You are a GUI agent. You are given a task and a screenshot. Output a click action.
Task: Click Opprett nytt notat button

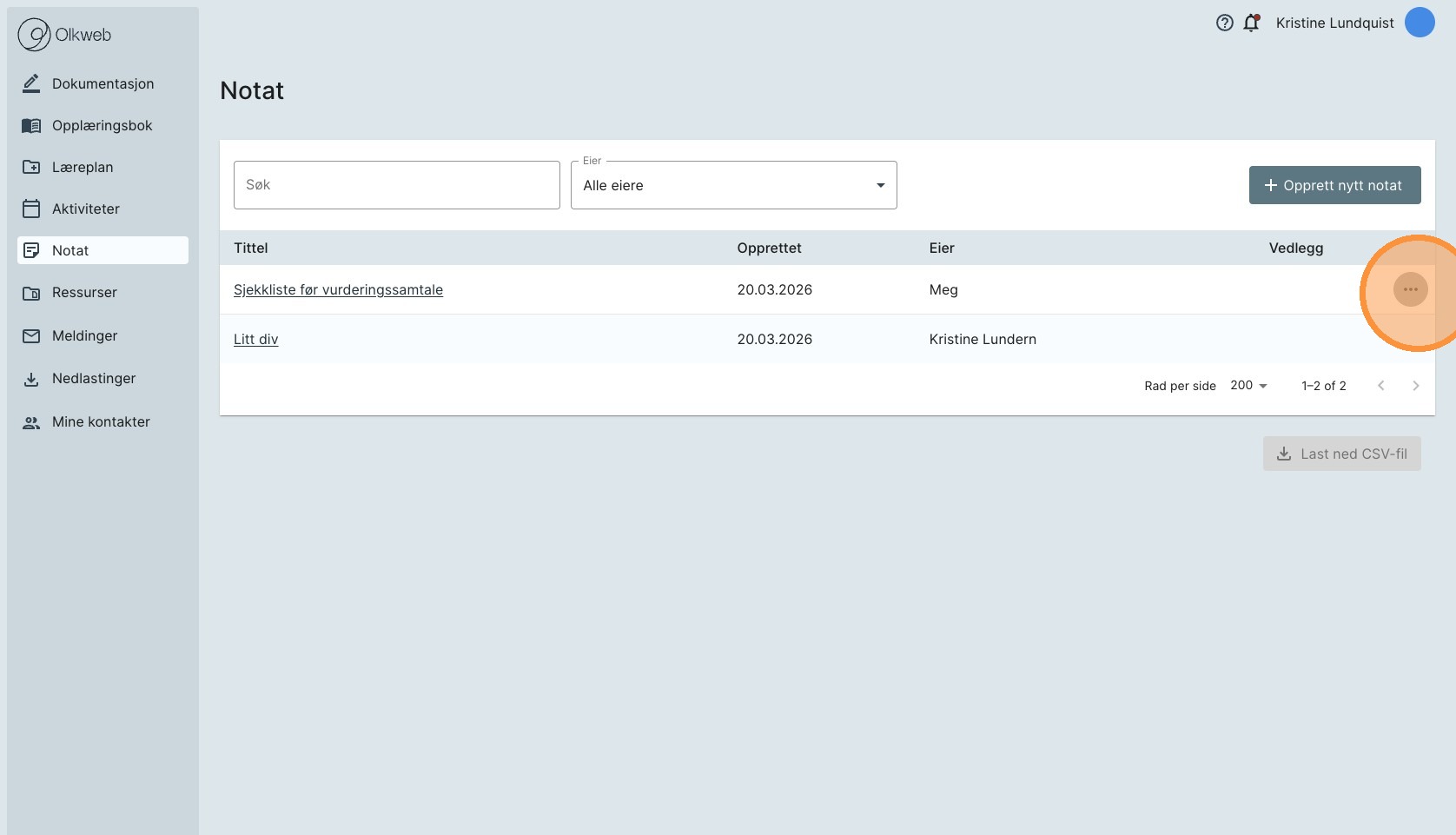click(1334, 185)
